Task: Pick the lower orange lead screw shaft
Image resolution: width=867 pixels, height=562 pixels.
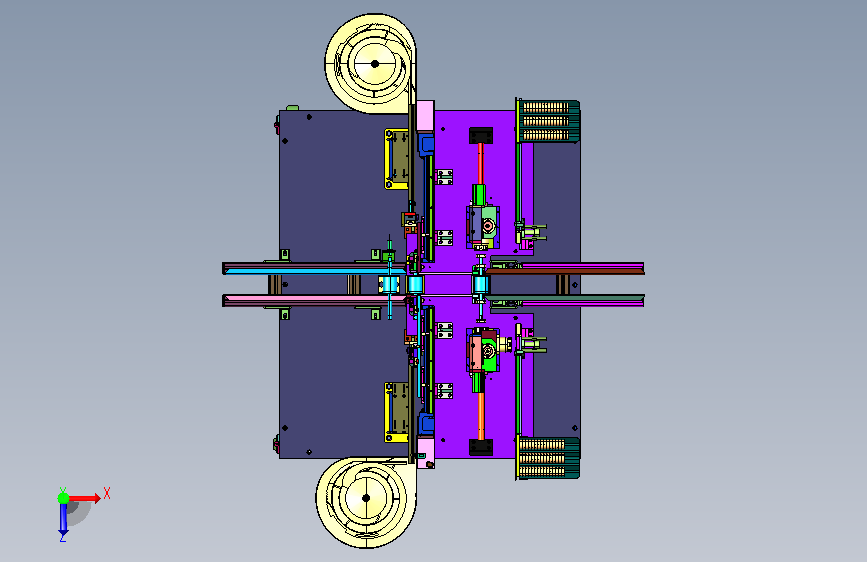Action: (x=481, y=415)
